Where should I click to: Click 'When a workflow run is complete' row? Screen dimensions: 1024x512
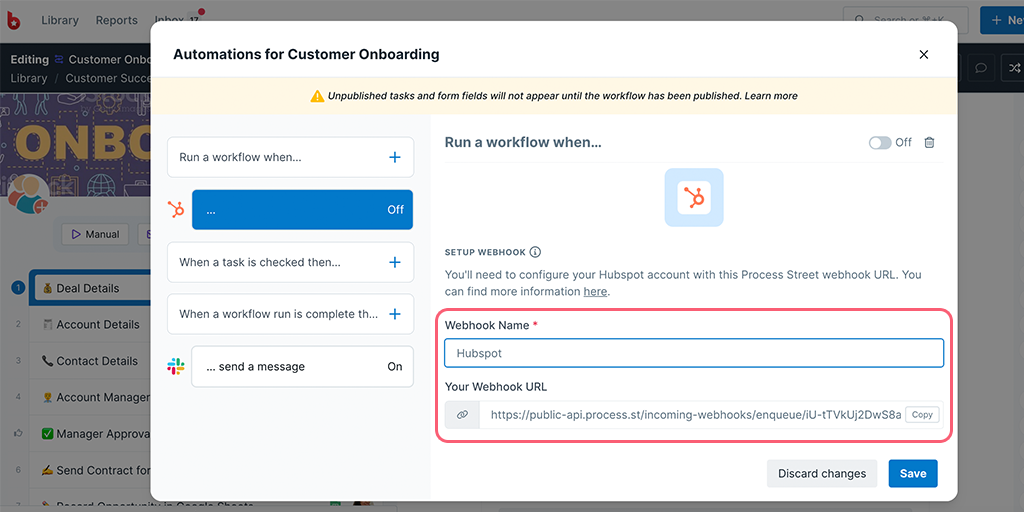pos(291,314)
